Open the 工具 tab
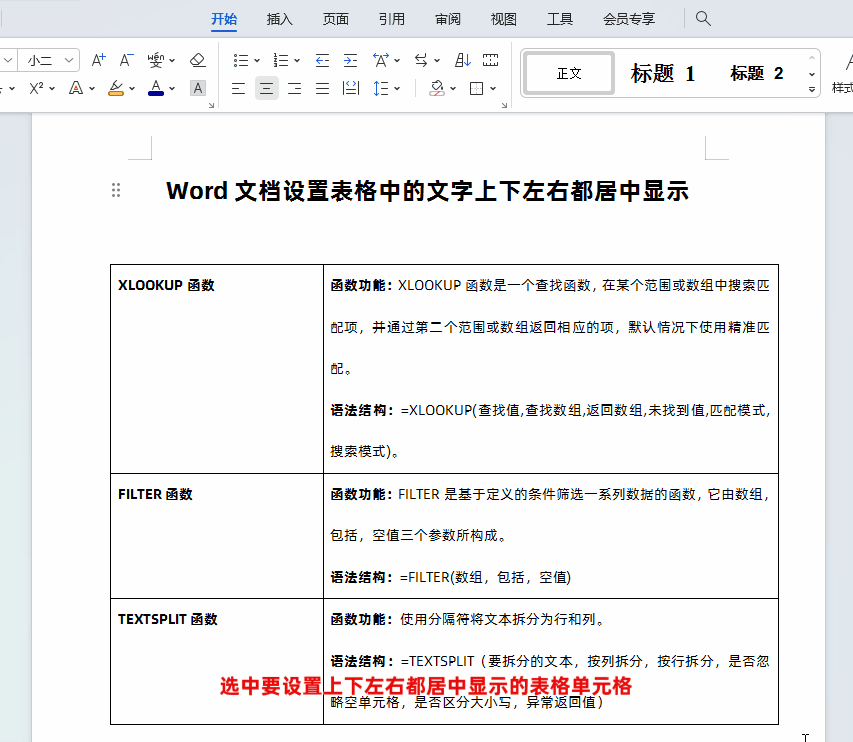 [x=560, y=19]
